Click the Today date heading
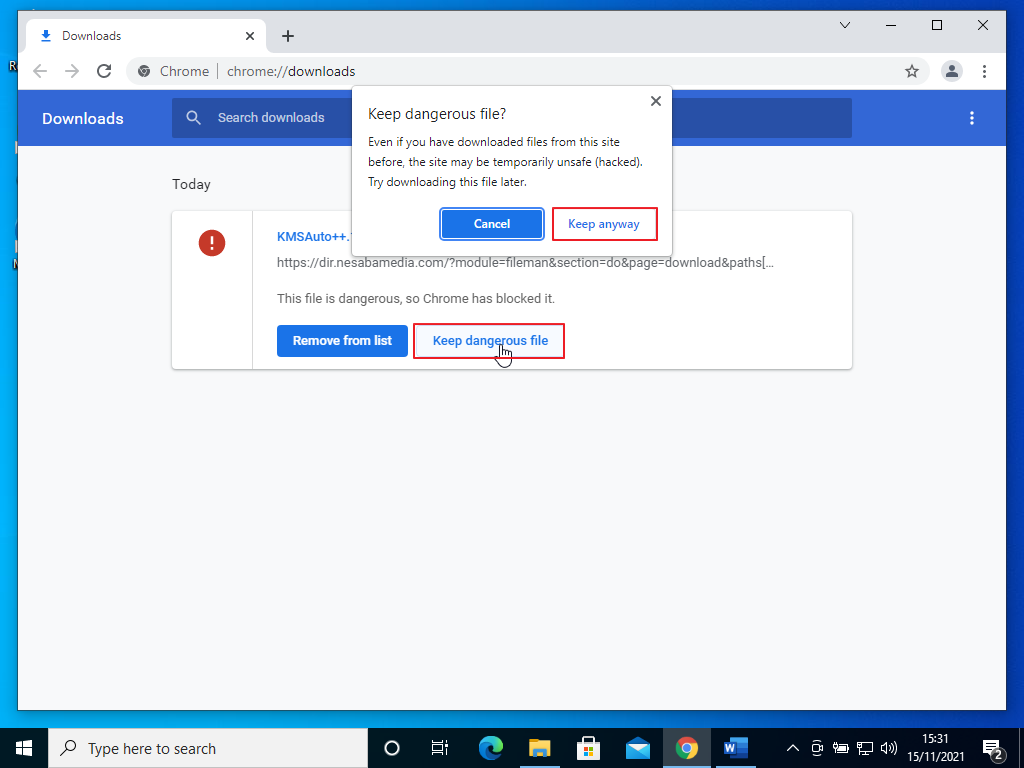The image size is (1024, 768). pyautogui.click(x=191, y=184)
